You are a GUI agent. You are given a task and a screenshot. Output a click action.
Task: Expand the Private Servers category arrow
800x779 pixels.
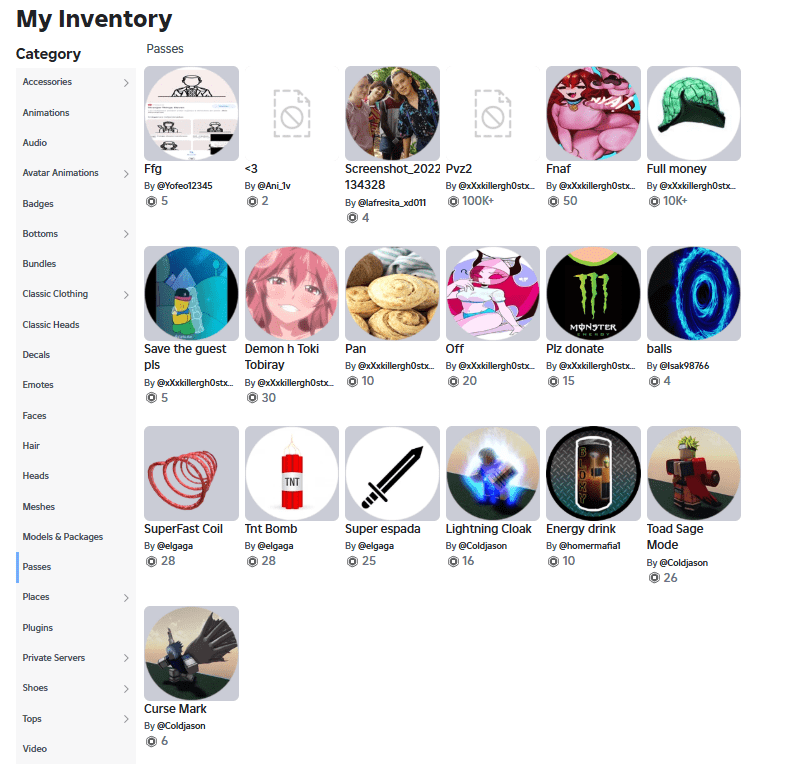point(126,658)
